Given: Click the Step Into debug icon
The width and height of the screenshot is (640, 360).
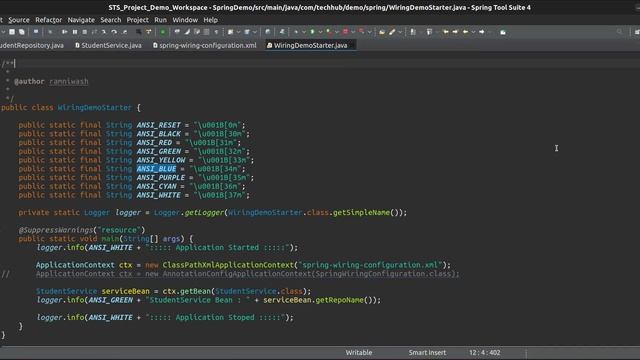Looking at the screenshot, I should pos(104,32).
